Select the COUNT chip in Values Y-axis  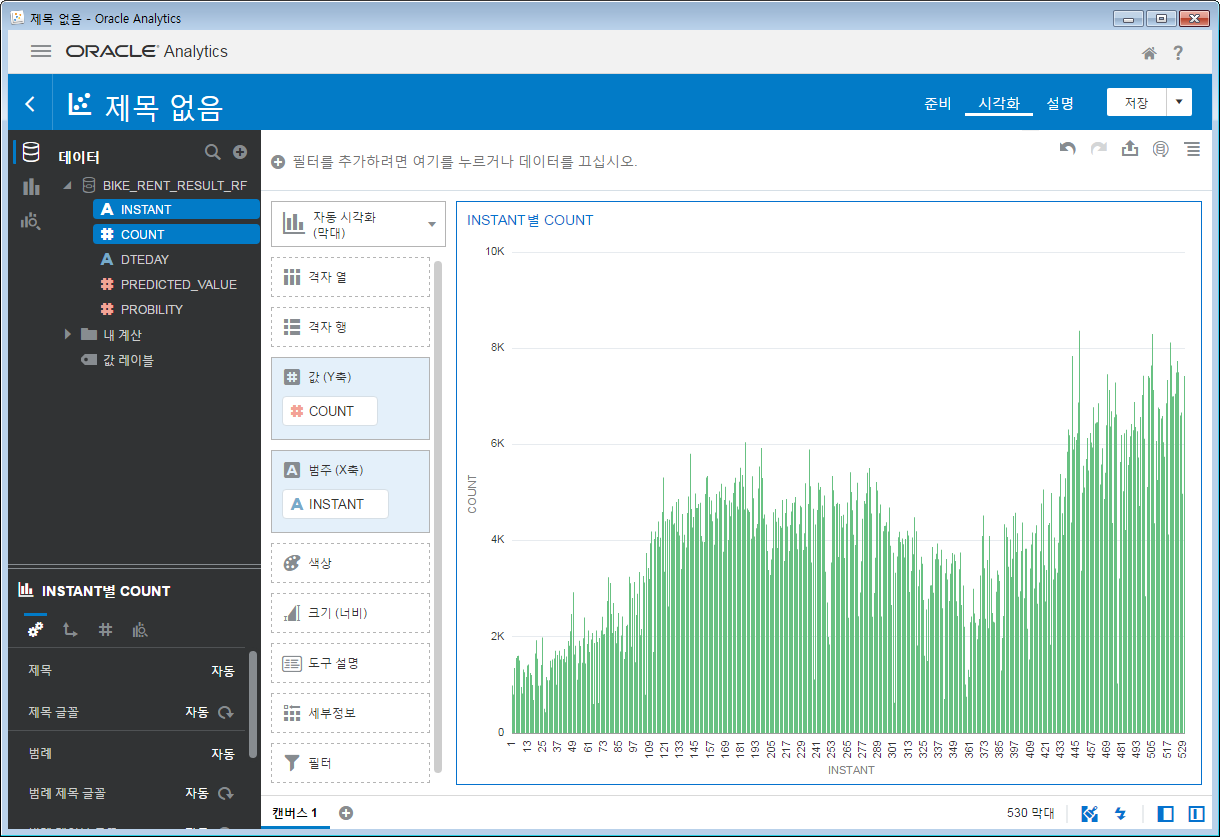pos(330,411)
